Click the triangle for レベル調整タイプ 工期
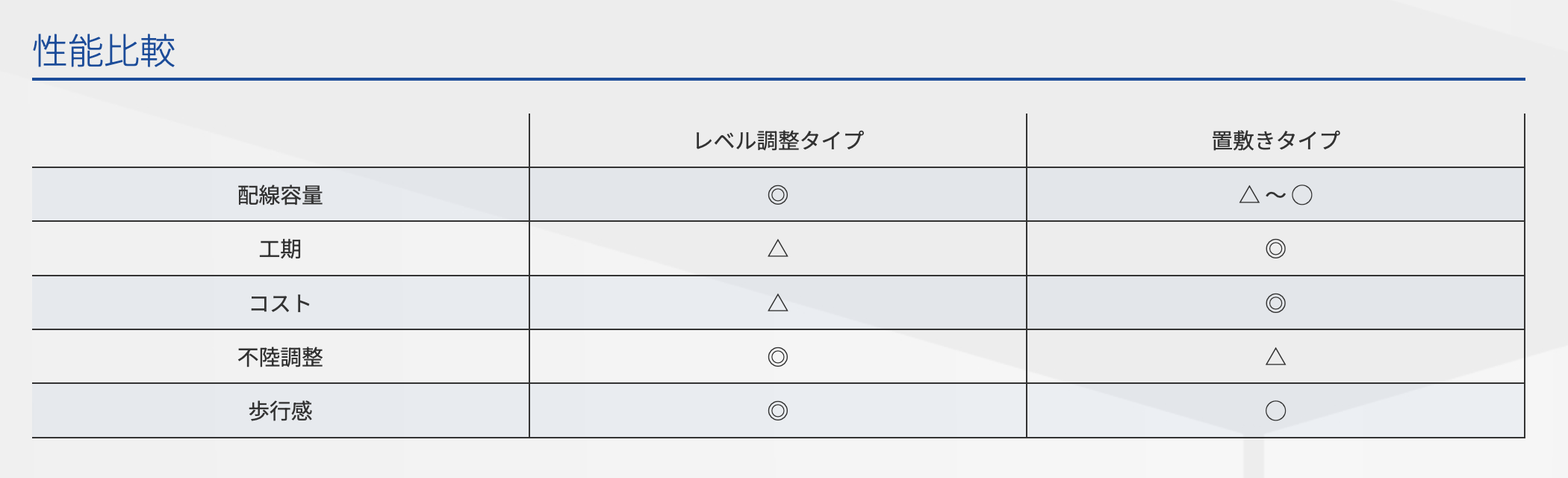Screen dimensions: 1568x478 tap(778, 249)
